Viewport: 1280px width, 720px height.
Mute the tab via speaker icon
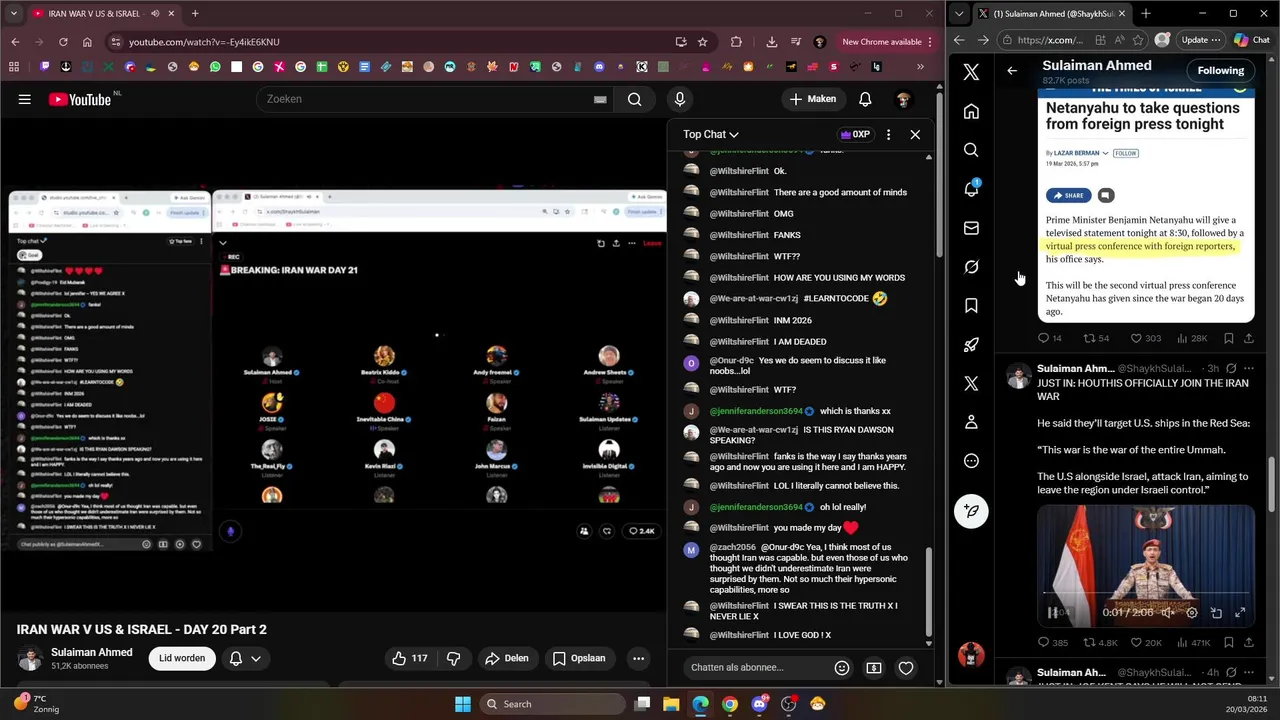155,13
